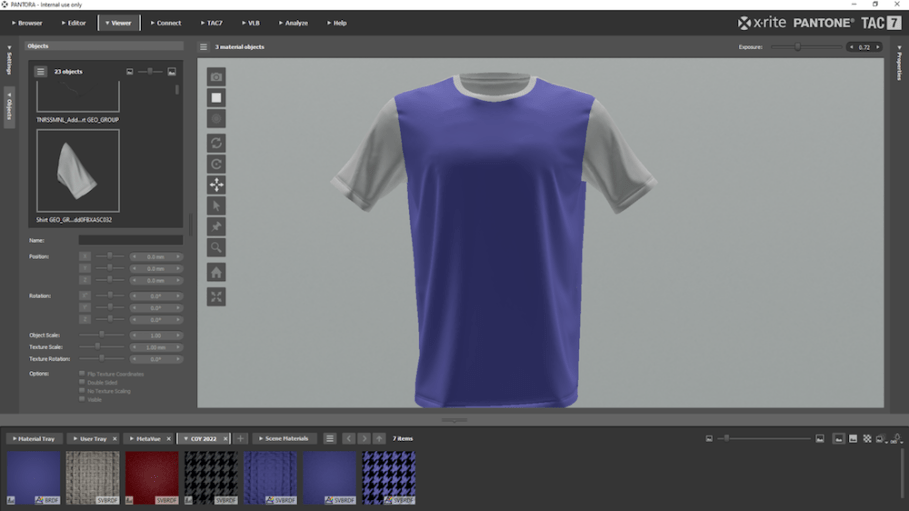This screenshot has height=511, width=909.
Task: Adjust the Exposure slider handle
Action: click(x=798, y=47)
